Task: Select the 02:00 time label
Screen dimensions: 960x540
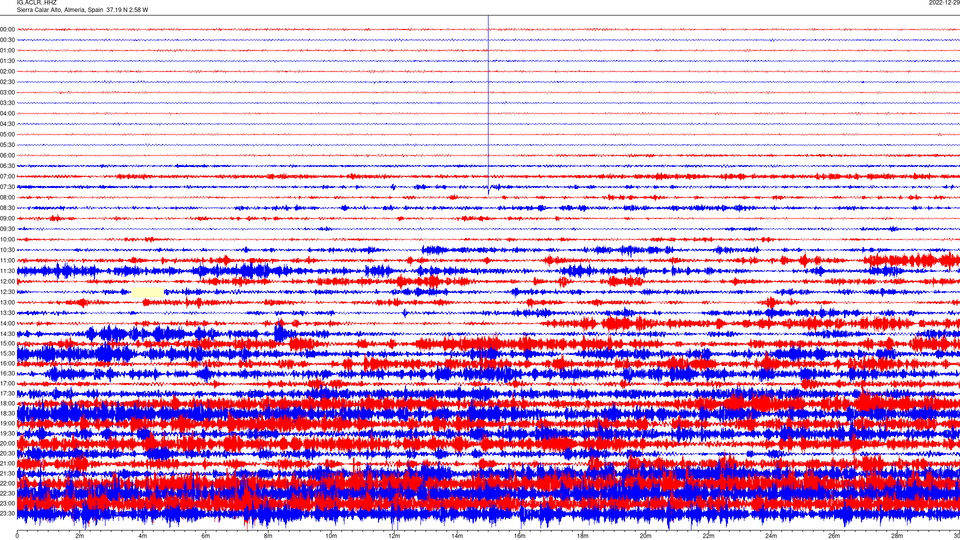Action: tap(8, 71)
